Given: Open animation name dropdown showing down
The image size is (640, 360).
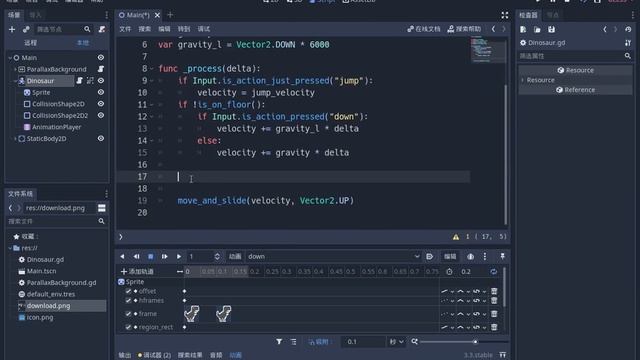Looking at the screenshot, I should click(x=333, y=256).
